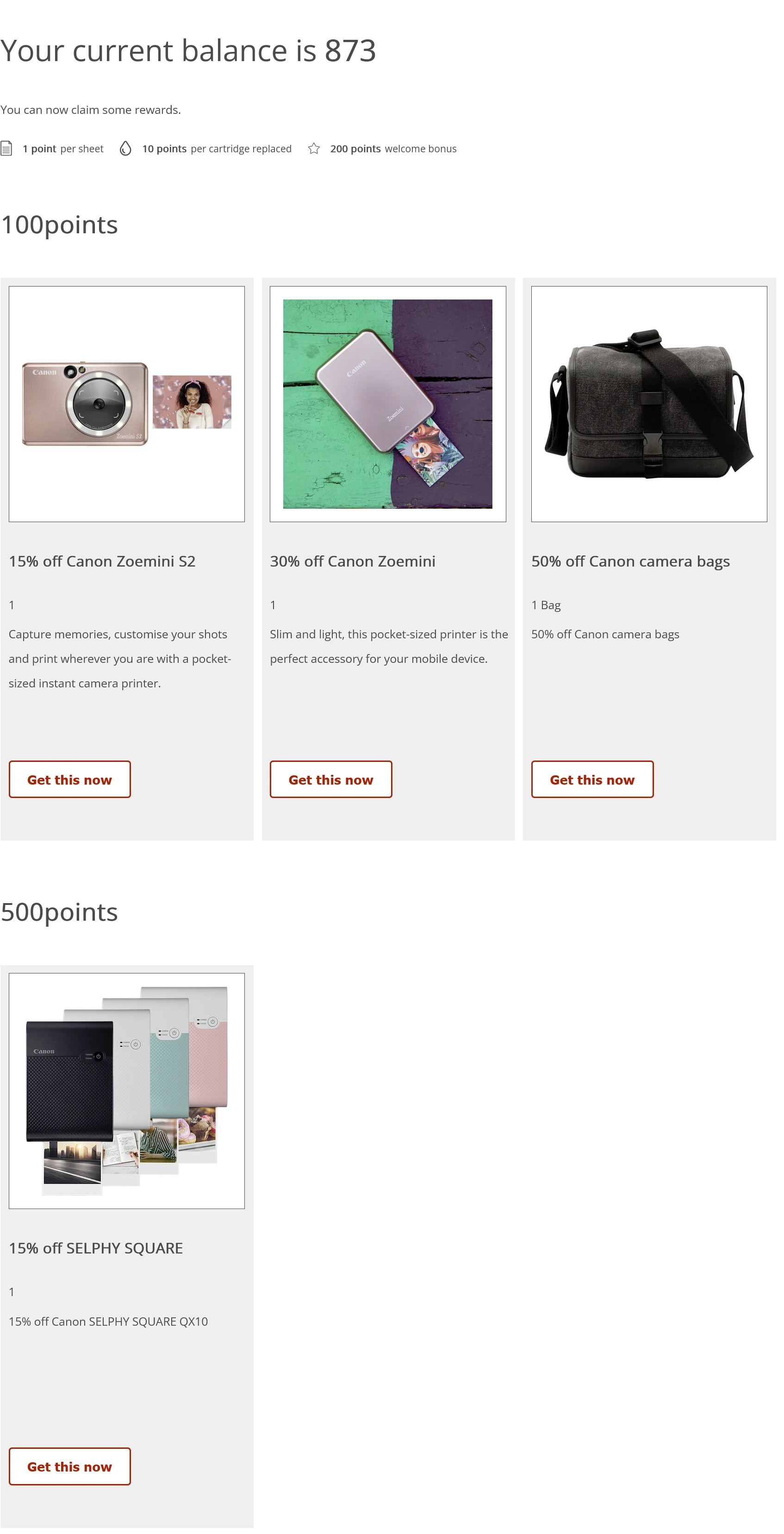Click the Canon camera bag picture

tap(649, 404)
